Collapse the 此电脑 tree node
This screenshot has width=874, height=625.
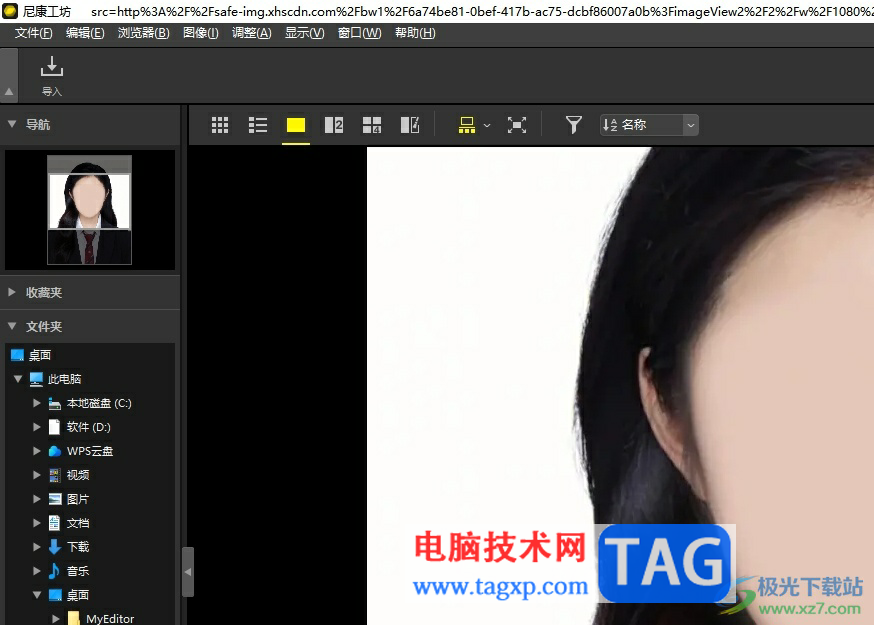point(18,379)
